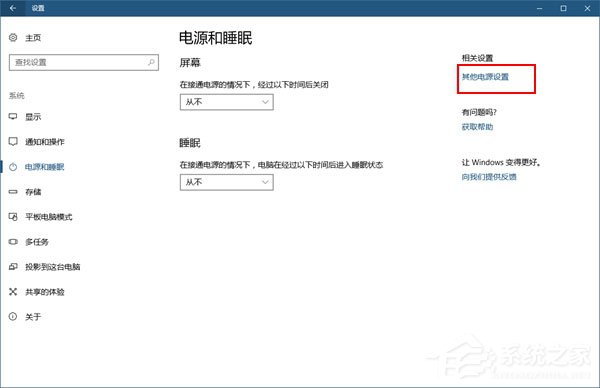This screenshot has height=388, width=600.
Task: Select 电源和睡眠 in the sidebar
Action: [45, 167]
